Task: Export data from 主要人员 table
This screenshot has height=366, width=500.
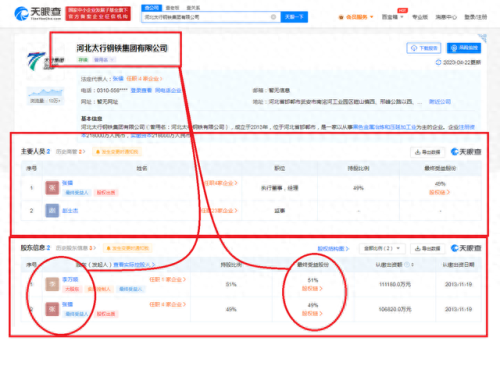Action: [428, 152]
